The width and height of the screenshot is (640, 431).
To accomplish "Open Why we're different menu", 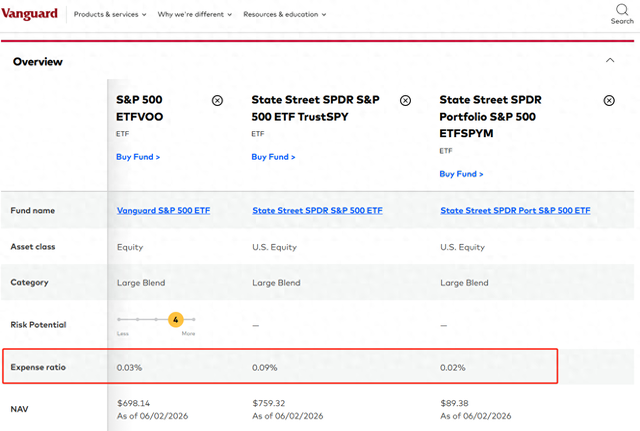I will coord(195,14).
